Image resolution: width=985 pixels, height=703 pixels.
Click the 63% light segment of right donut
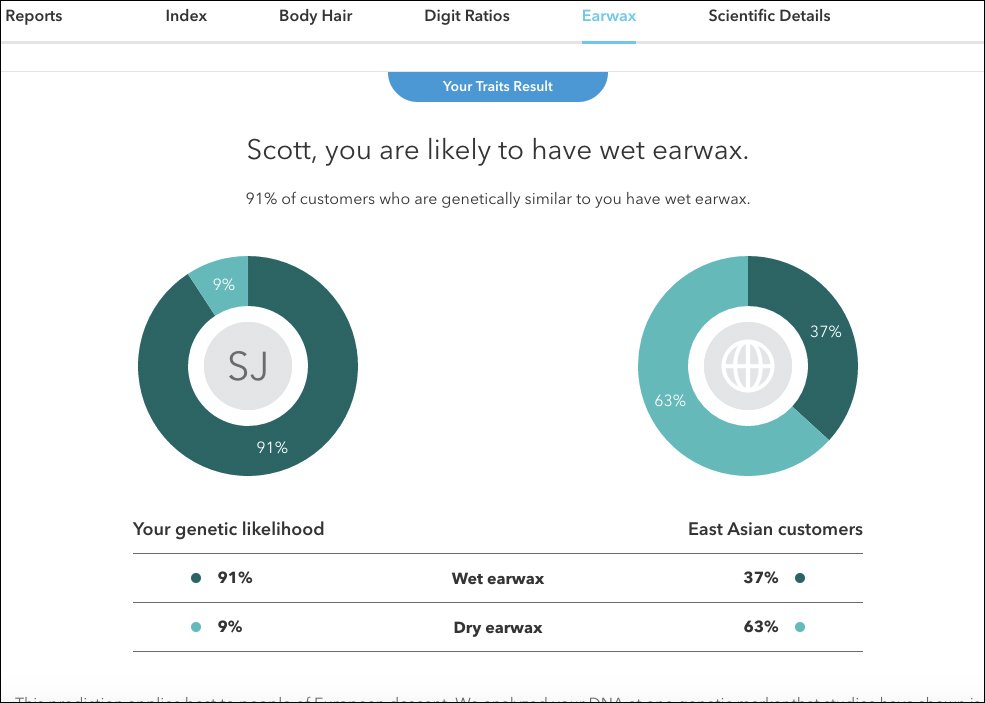[670, 400]
